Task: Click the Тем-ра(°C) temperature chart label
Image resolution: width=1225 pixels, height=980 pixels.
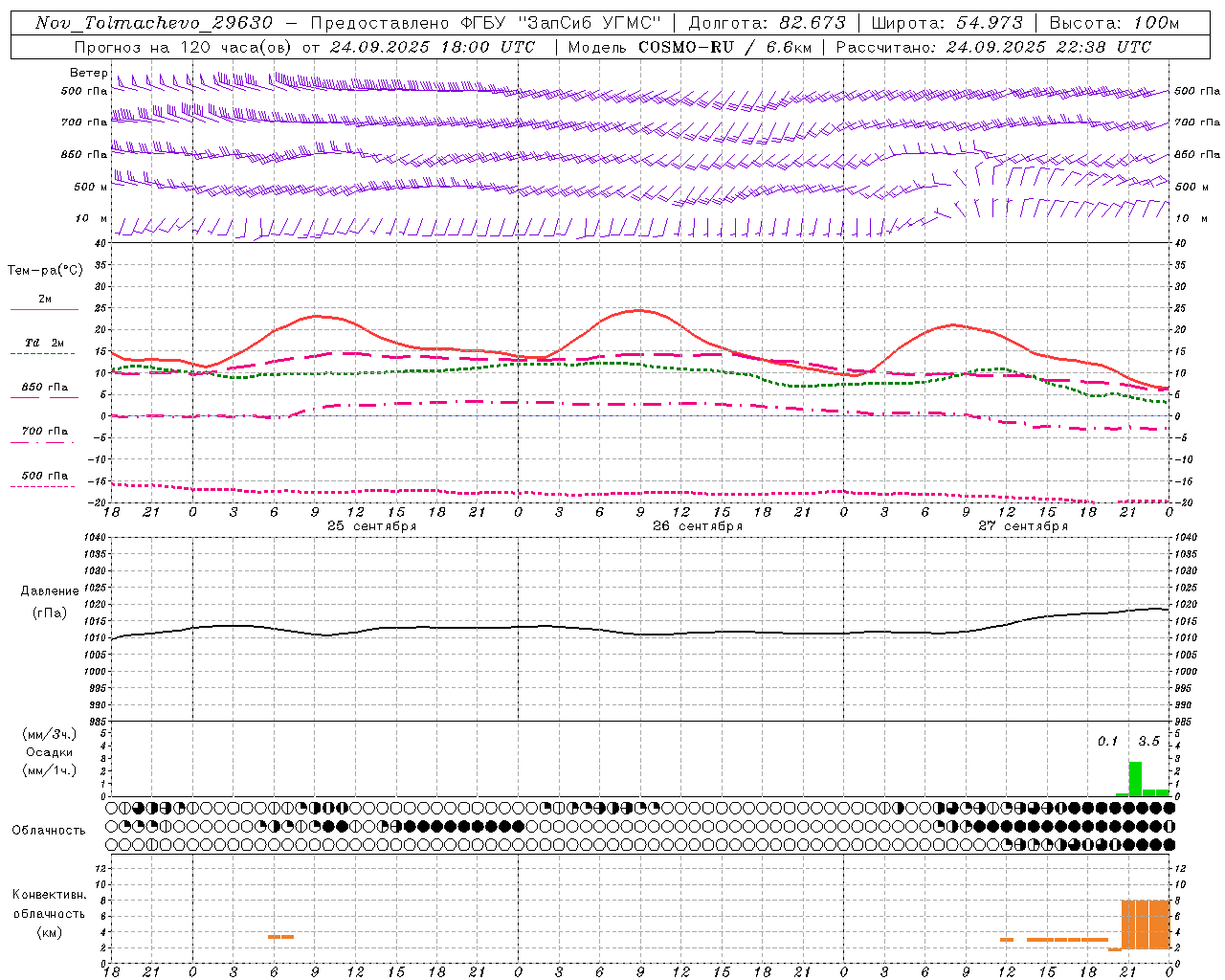Action: pos(45,271)
